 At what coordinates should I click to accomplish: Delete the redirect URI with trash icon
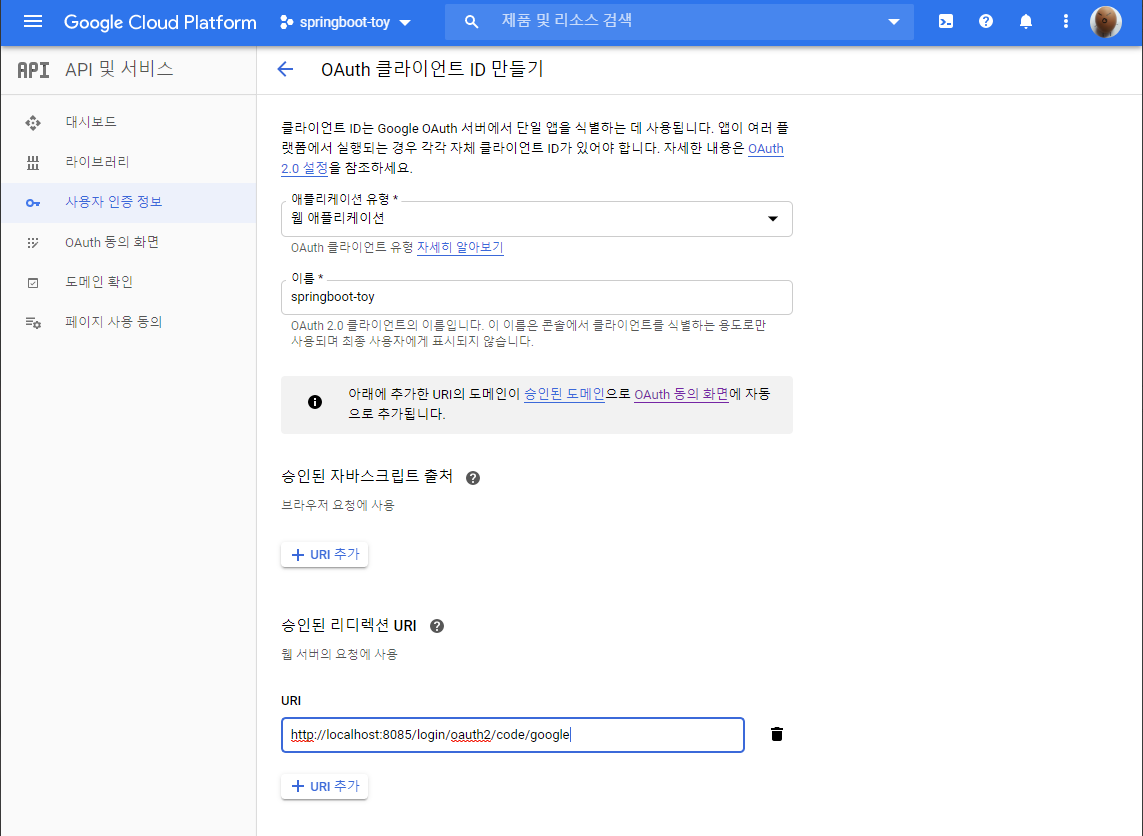click(777, 734)
